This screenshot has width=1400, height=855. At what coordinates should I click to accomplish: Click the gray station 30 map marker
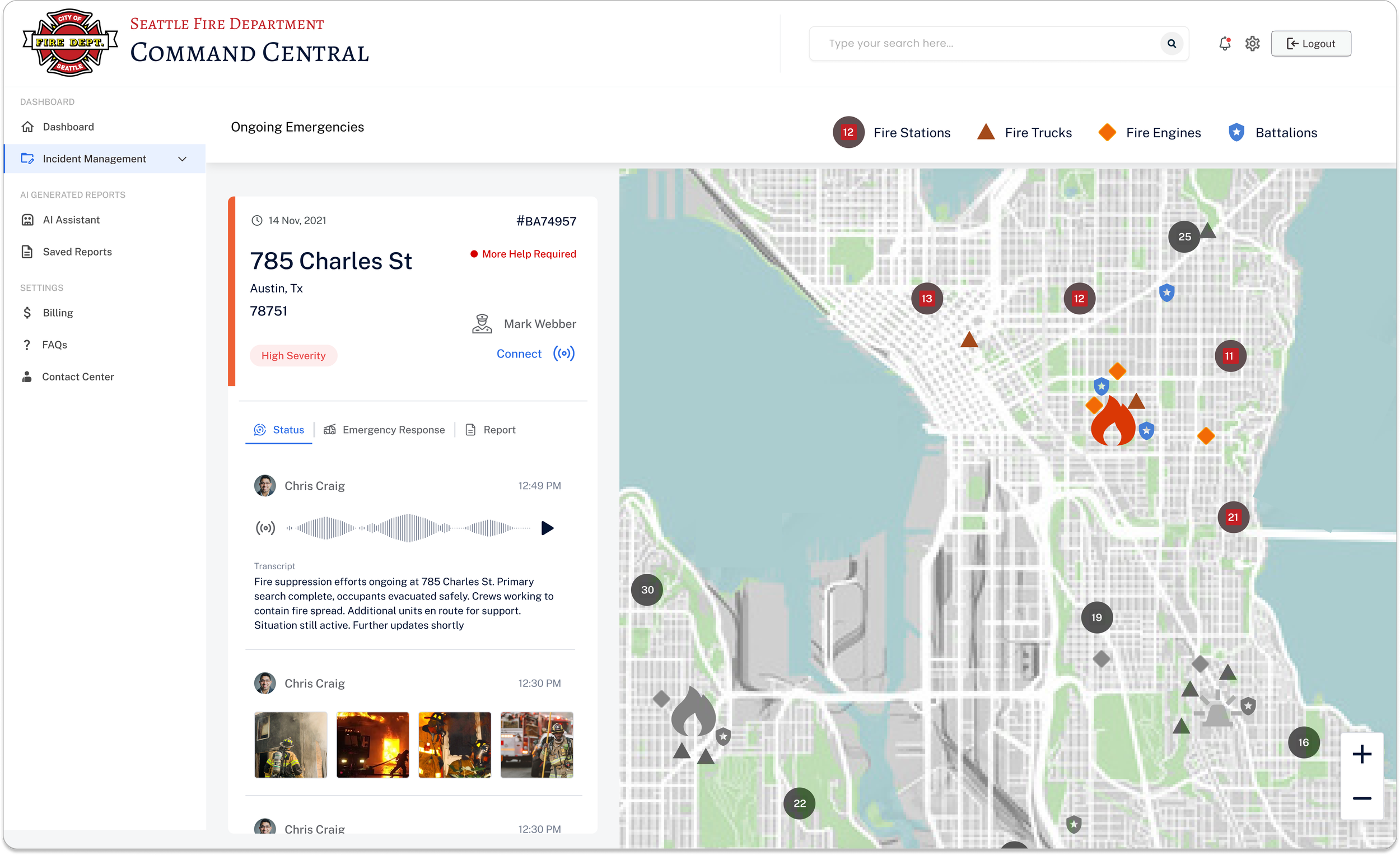coord(647,590)
